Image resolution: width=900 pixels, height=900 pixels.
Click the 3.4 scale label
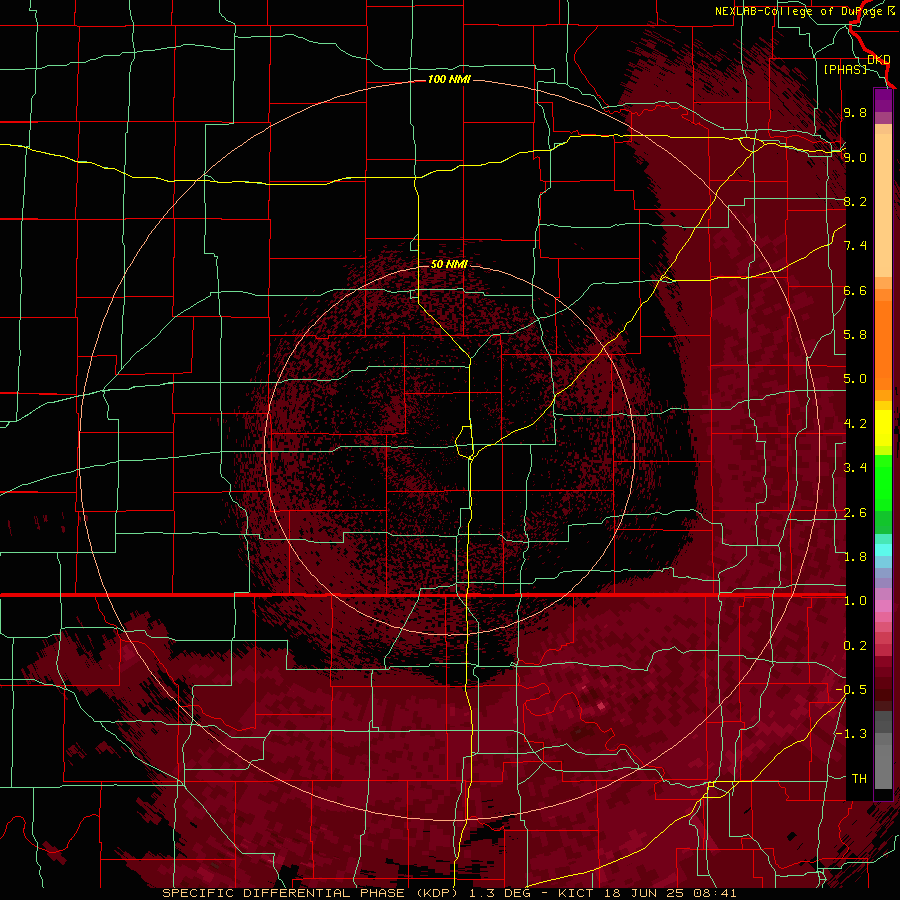(855, 468)
